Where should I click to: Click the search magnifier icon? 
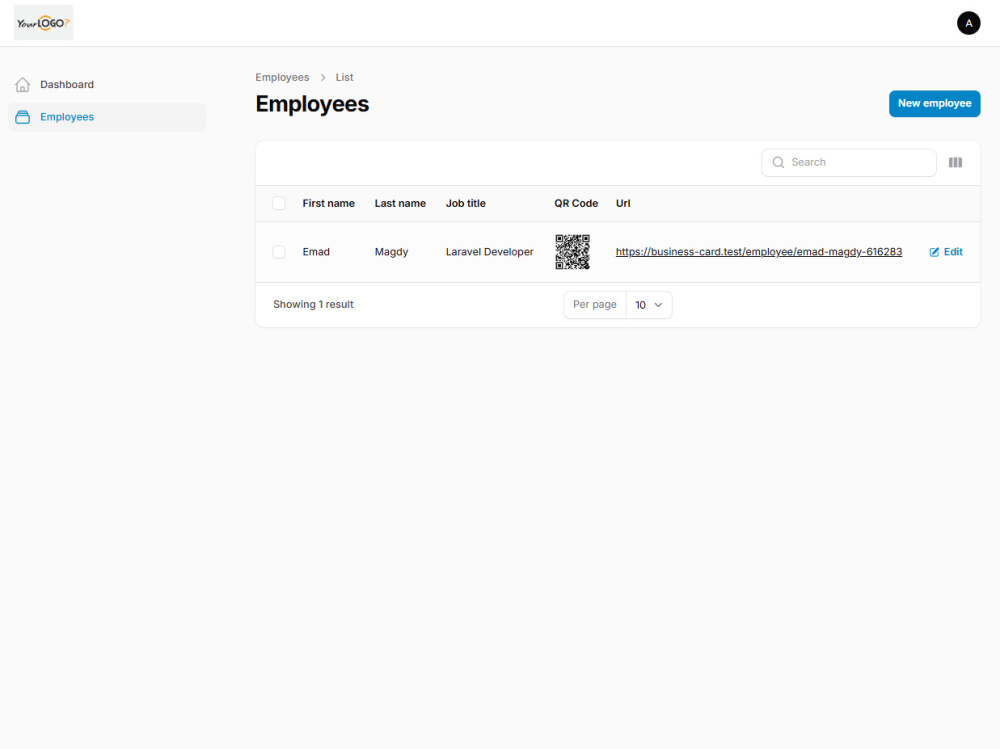[x=778, y=163]
